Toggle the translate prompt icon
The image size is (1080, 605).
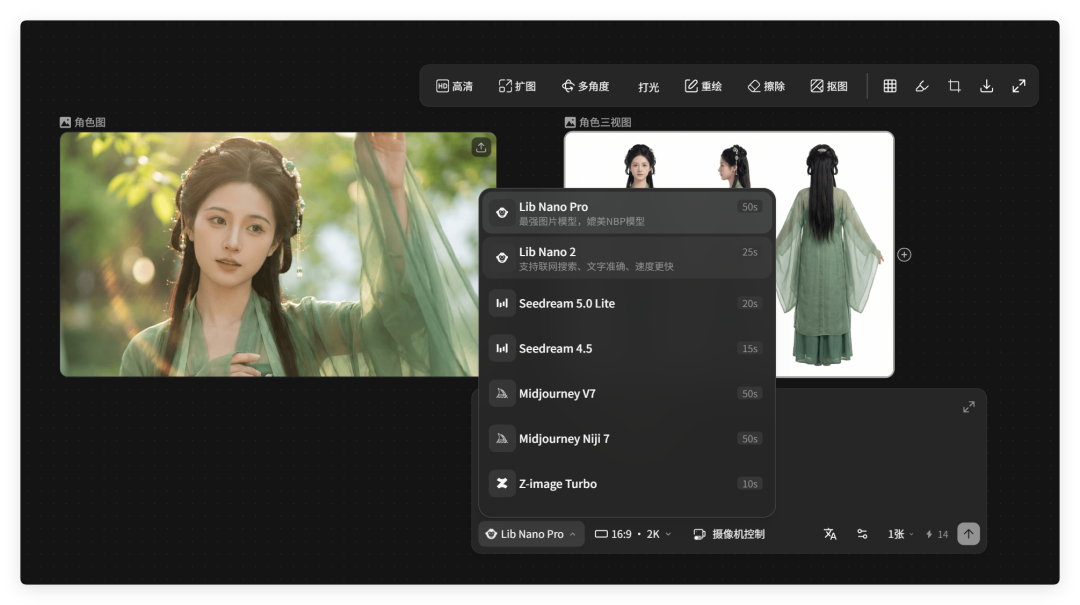830,534
